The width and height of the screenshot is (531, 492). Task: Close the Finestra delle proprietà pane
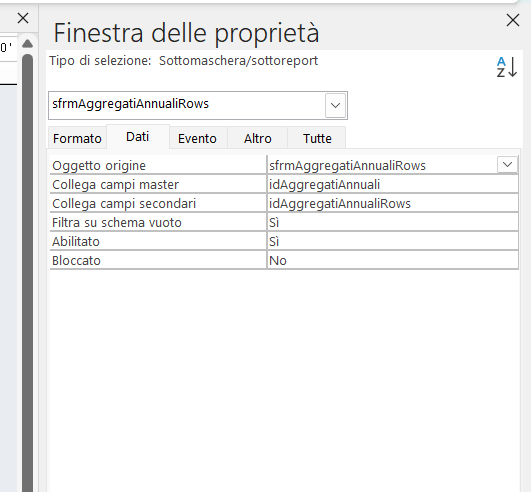[513, 20]
